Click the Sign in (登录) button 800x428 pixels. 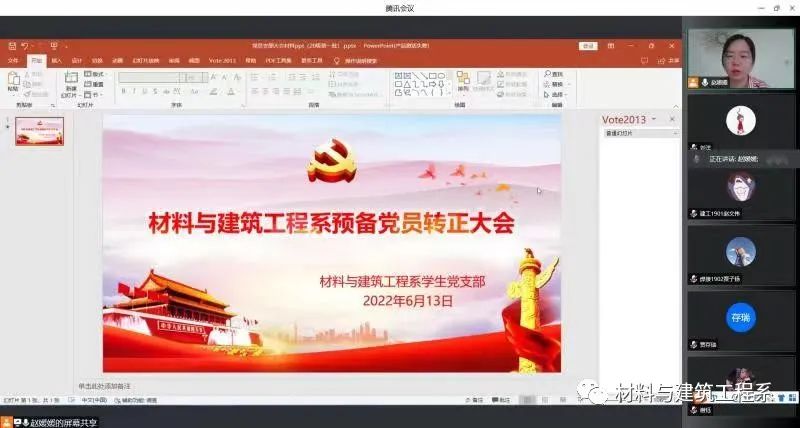588,46
